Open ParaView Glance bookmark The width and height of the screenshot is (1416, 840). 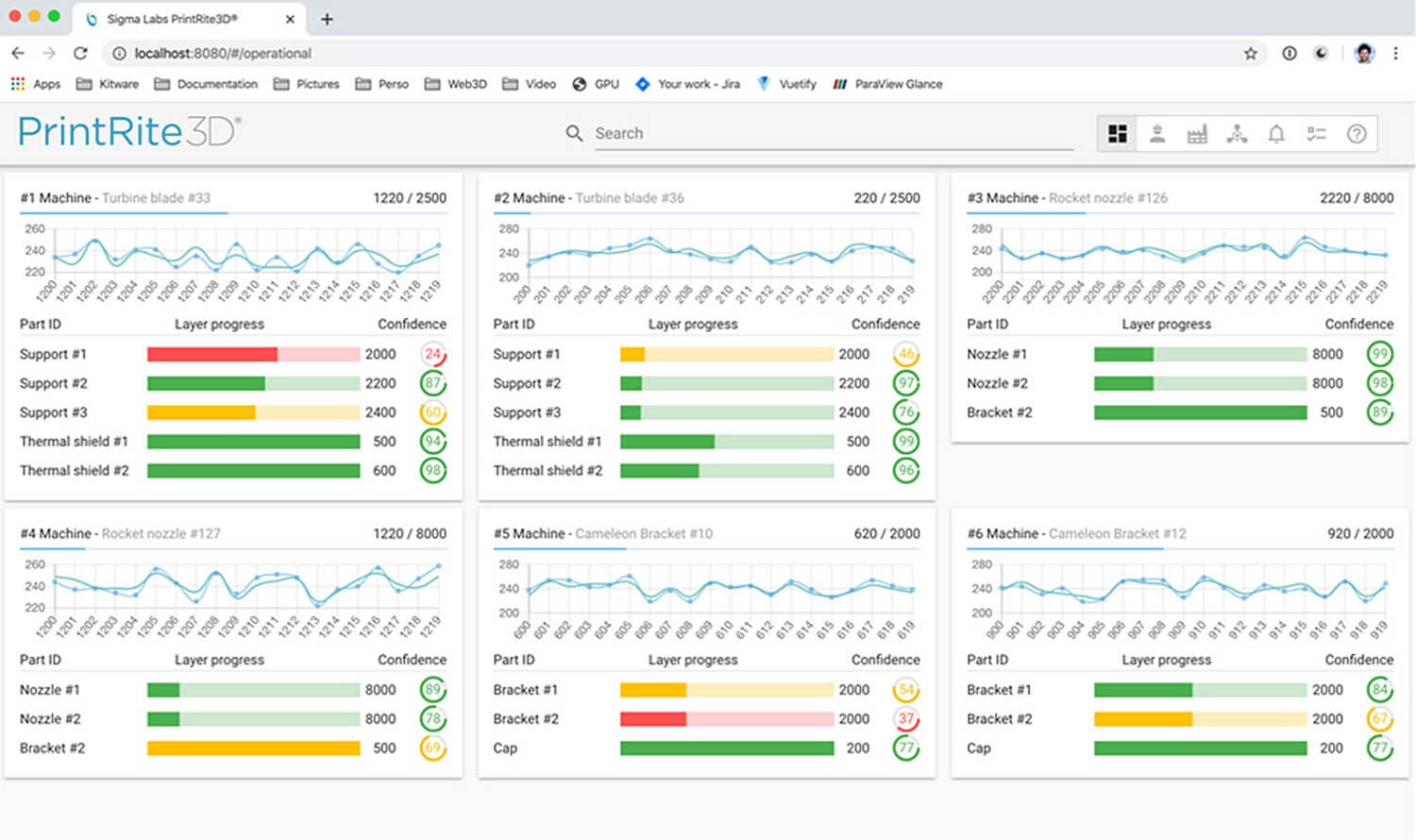(887, 84)
